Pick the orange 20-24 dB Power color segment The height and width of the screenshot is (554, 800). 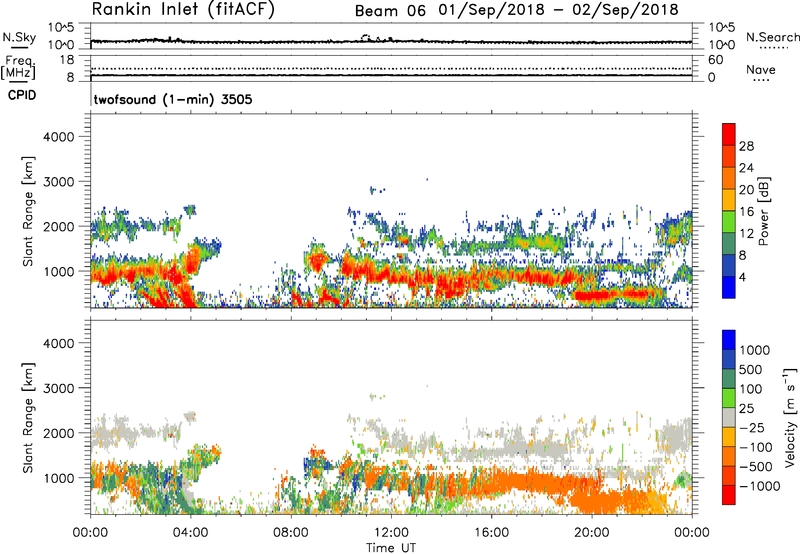point(729,178)
